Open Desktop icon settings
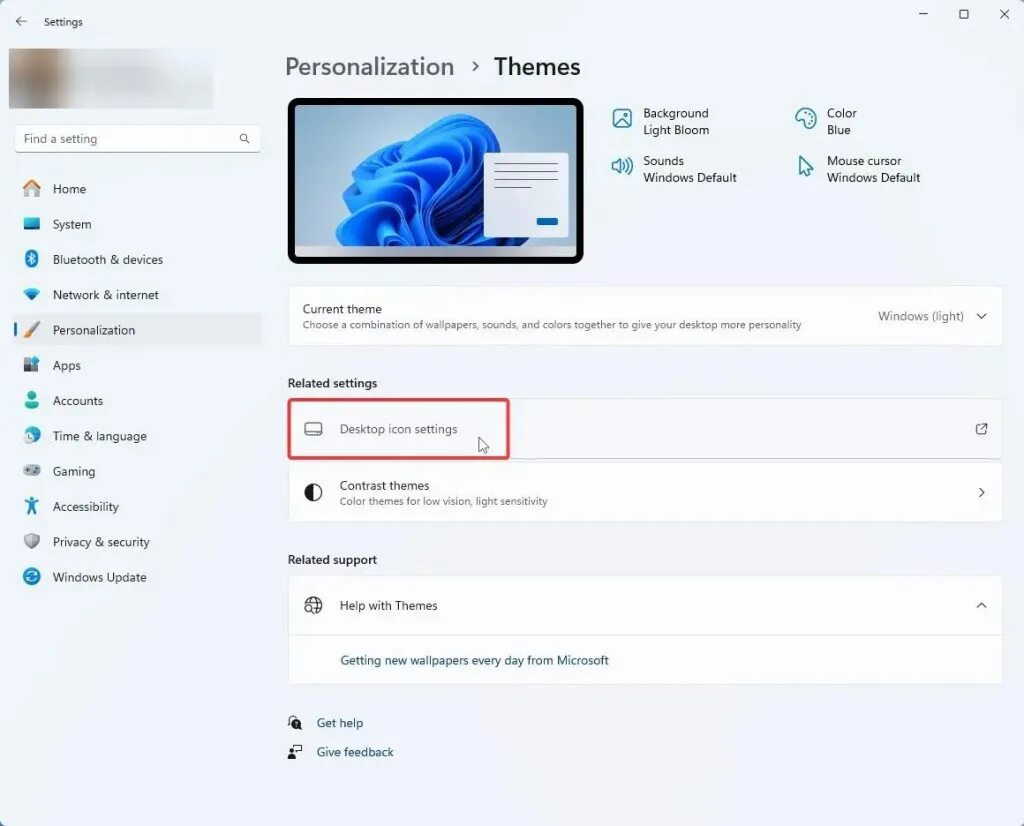1024x826 pixels. coord(645,429)
